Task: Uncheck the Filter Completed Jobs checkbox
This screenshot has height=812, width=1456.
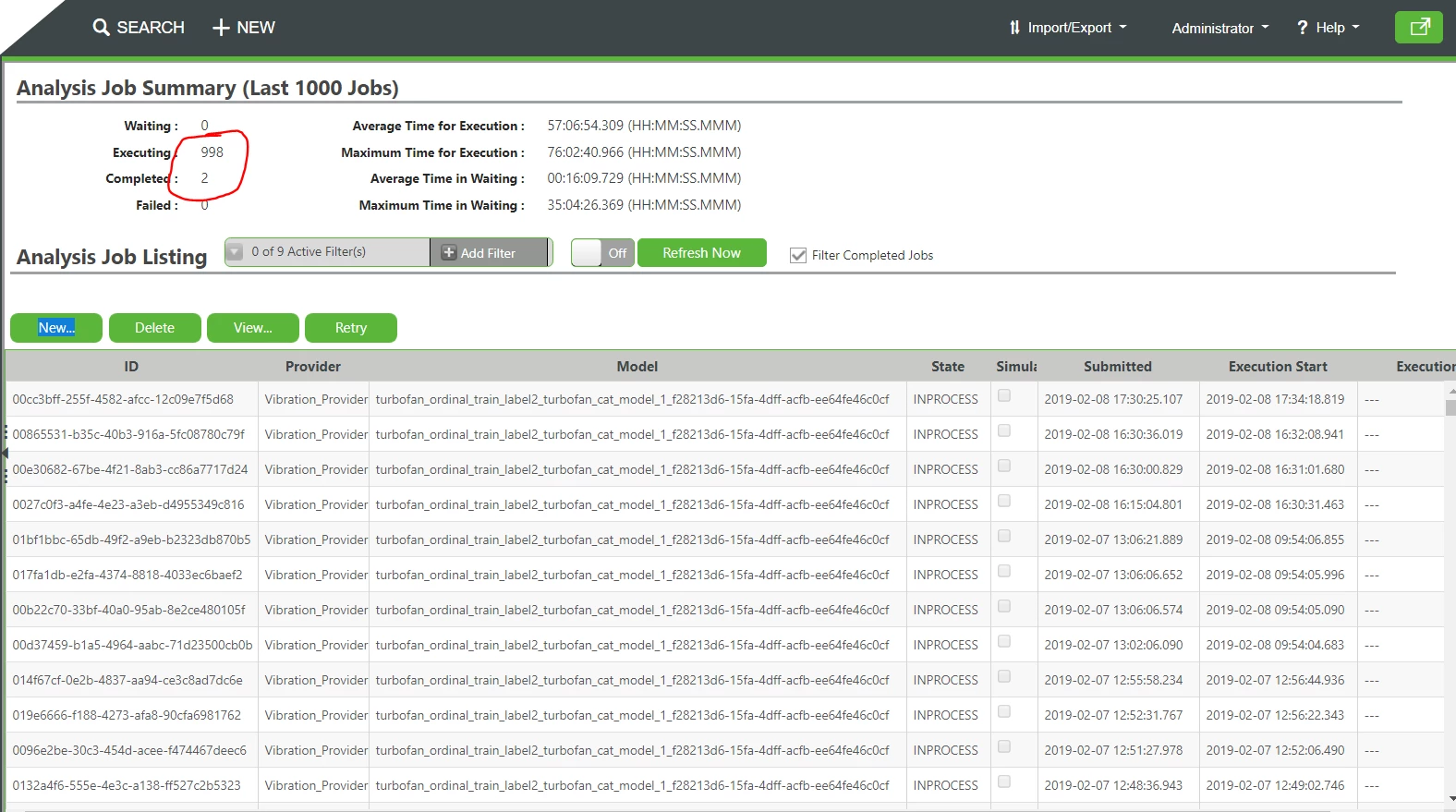Action: coord(798,255)
